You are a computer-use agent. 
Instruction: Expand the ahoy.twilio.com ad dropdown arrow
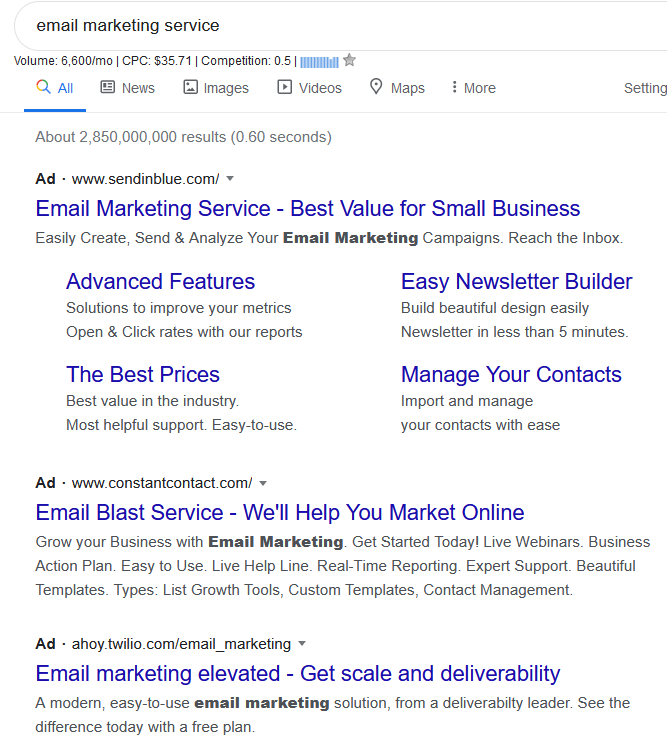(302, 644)
